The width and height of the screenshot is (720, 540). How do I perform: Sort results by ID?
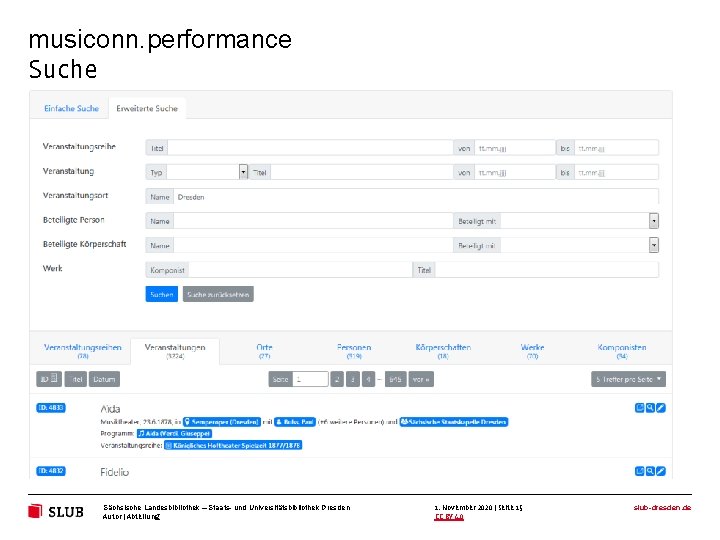pos(49,379)
